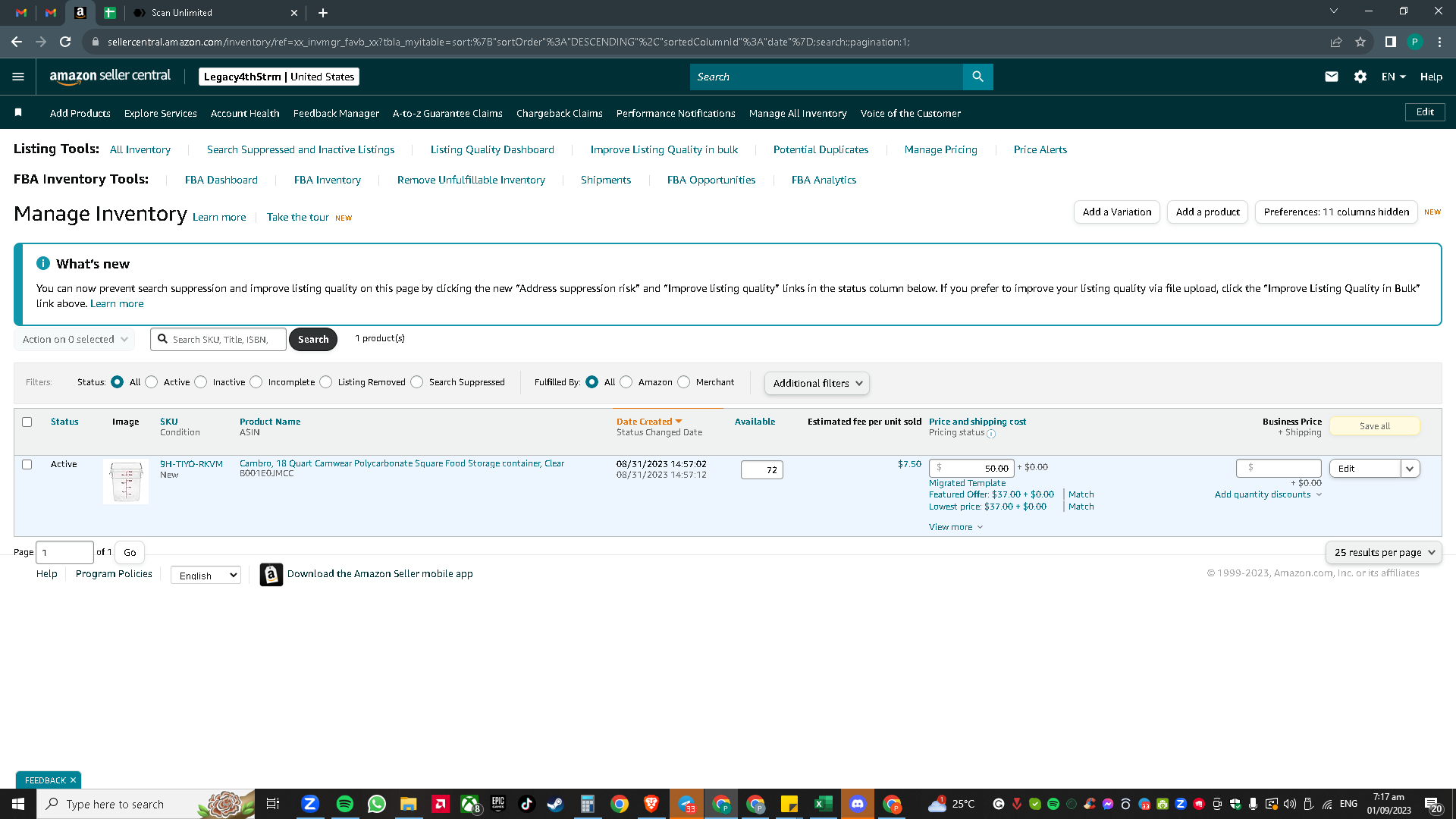Image resolution: width=1456 pixels, height=819 pixels.
Task: Click the bookmark flag icon in favorites bar
Action: coord(19,113)
